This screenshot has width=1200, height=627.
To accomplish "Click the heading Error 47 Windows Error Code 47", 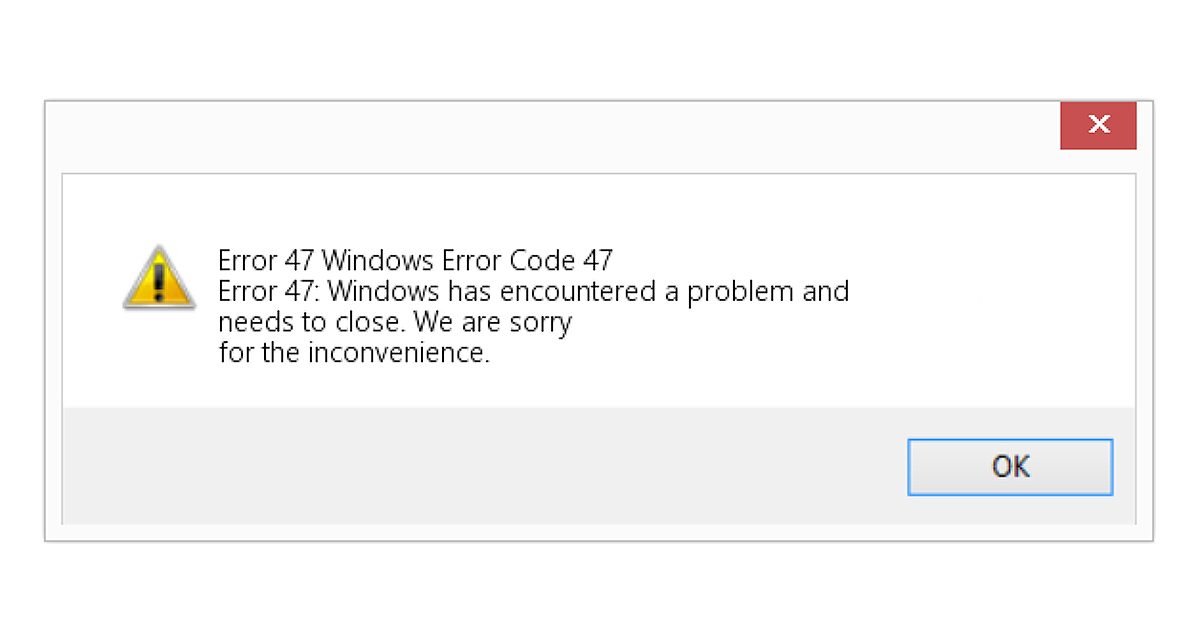I will pyautogui.click(x=414, y=260).
